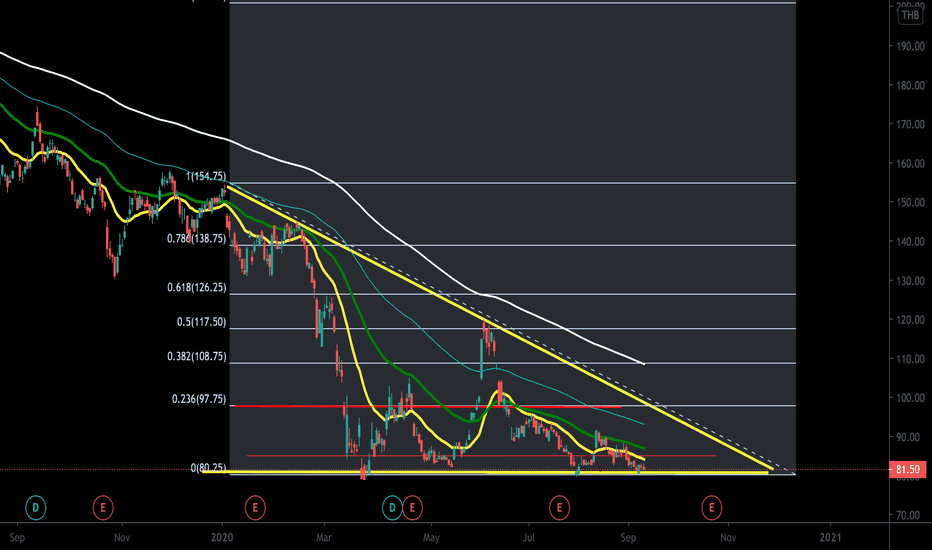Click the 180.00 price axis label
The height and width of the screenshot is (550, 932).
pyautogui.click(x=911, y=86)
